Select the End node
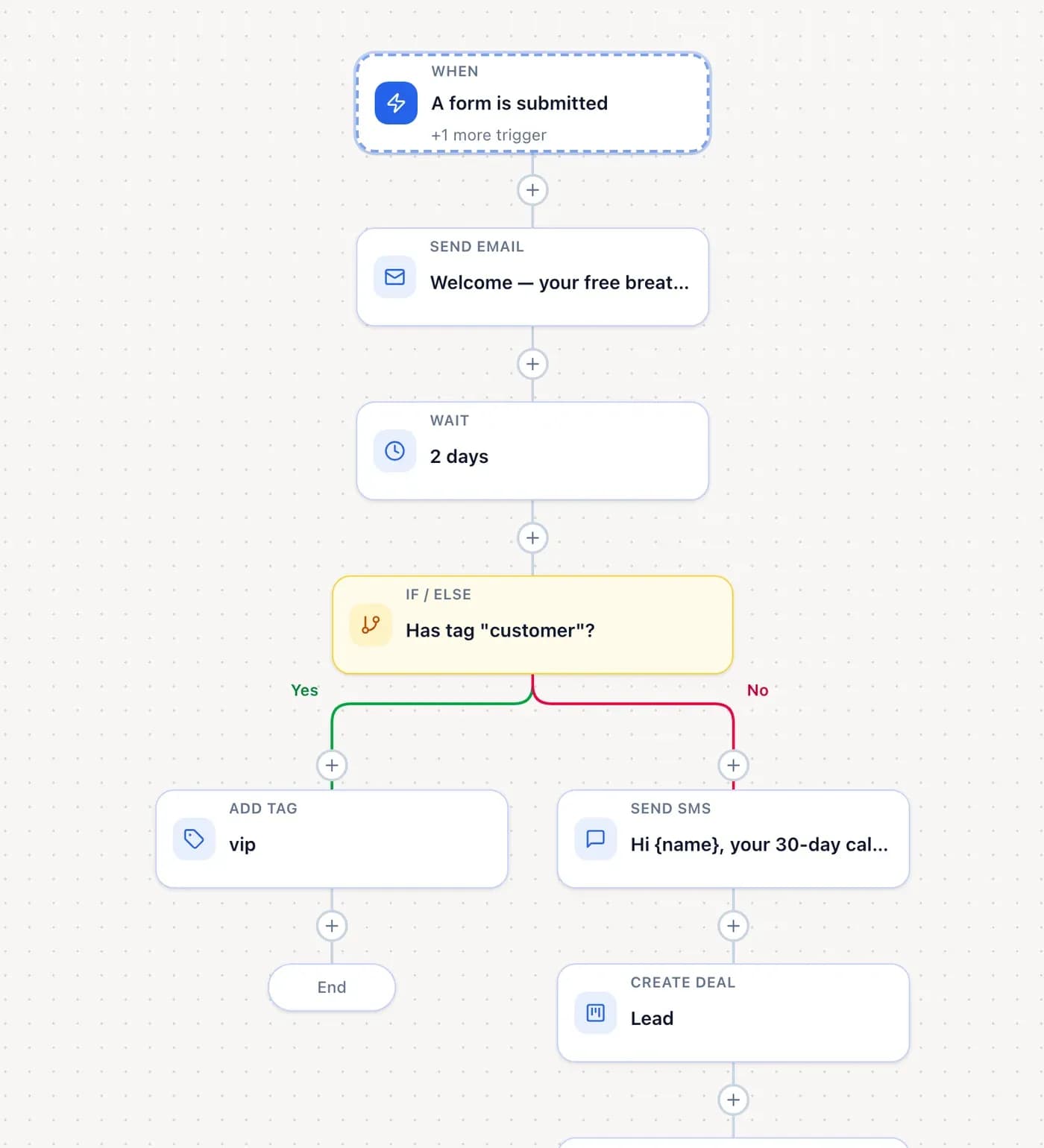The width and height of the screenshot is (1044, 1148). coord(332,988)
